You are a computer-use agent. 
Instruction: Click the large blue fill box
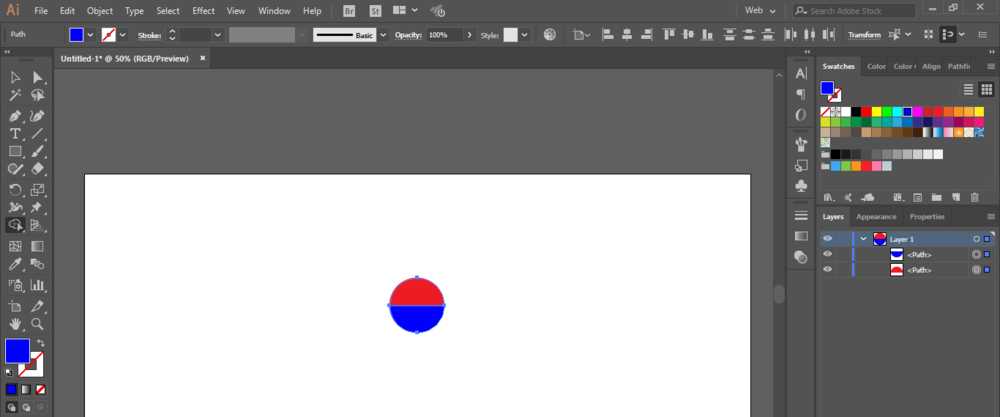coord(17,351)
